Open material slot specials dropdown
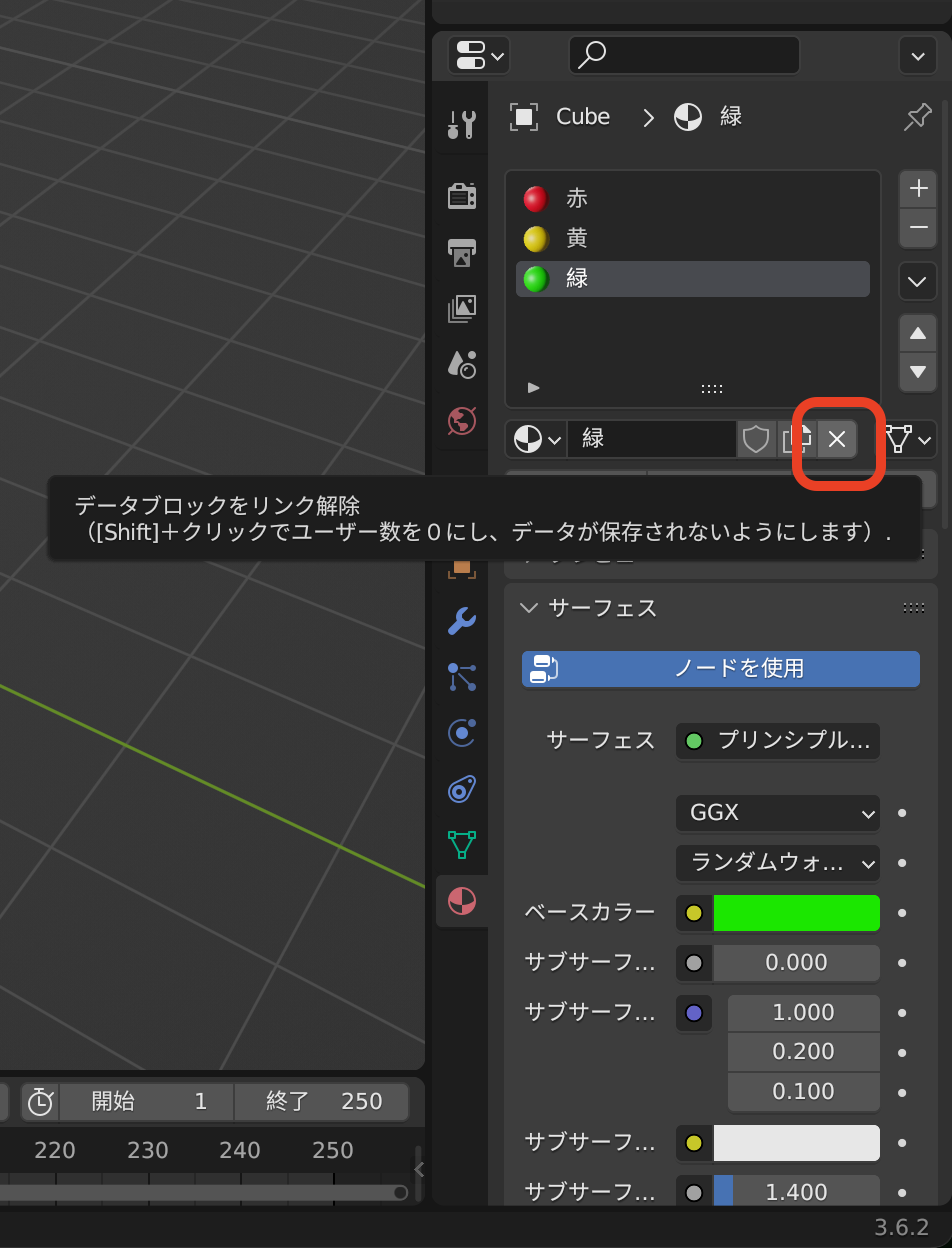This screenshot has width=952, height=1248. (x=918, y=281)
